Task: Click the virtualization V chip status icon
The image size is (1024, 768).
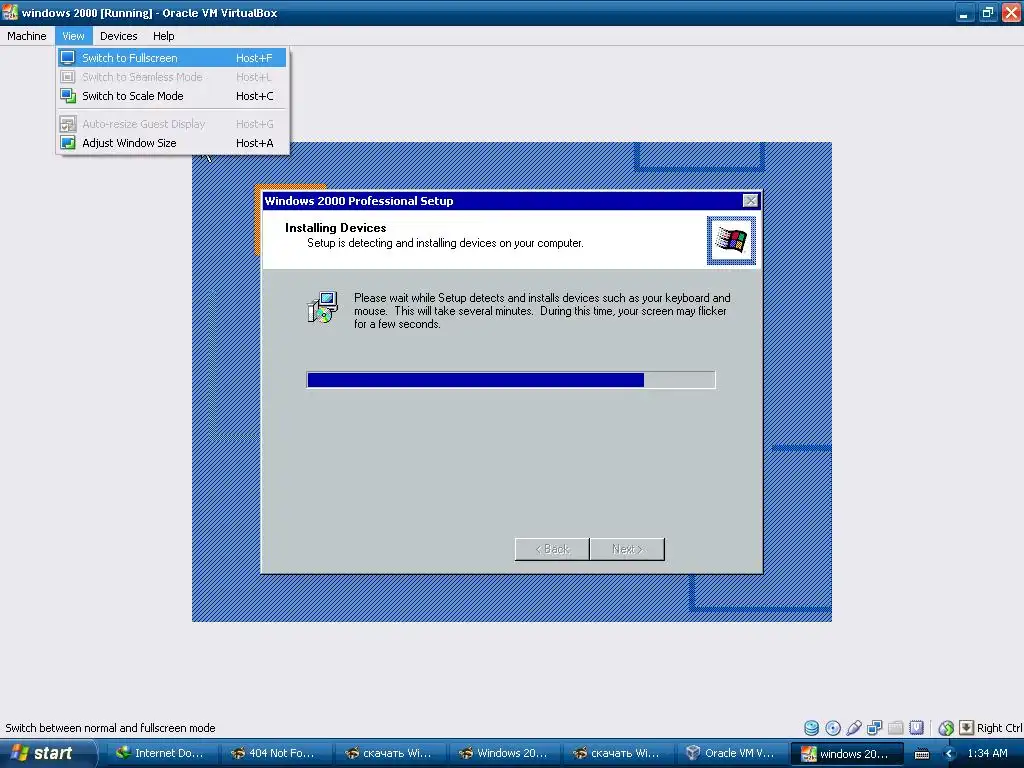Action: pyautogui.click(x=917, y=728)
